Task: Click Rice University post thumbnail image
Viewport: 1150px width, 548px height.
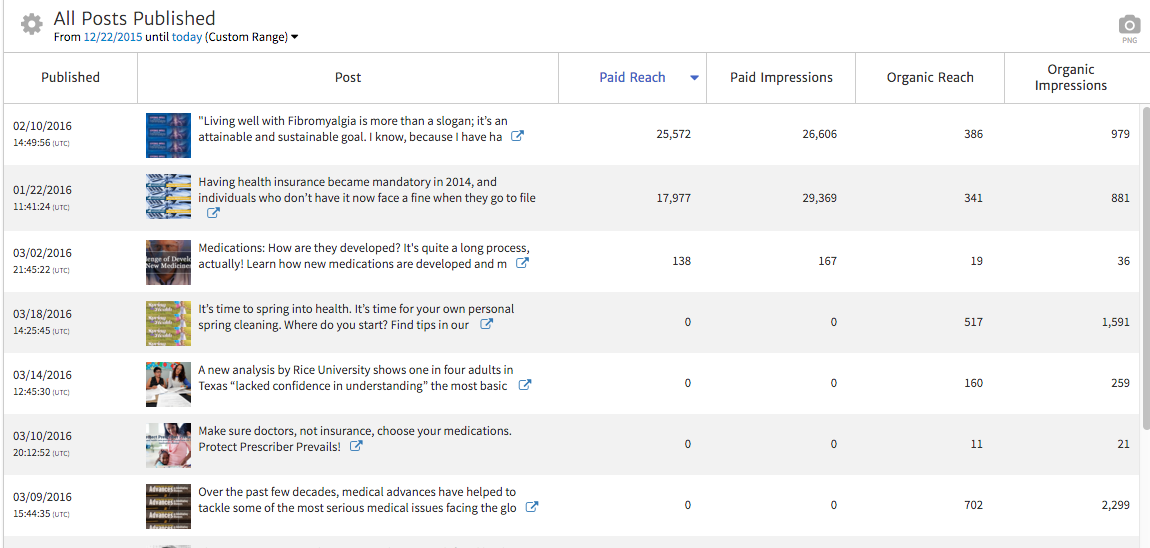Action: (x=168, y=384)
